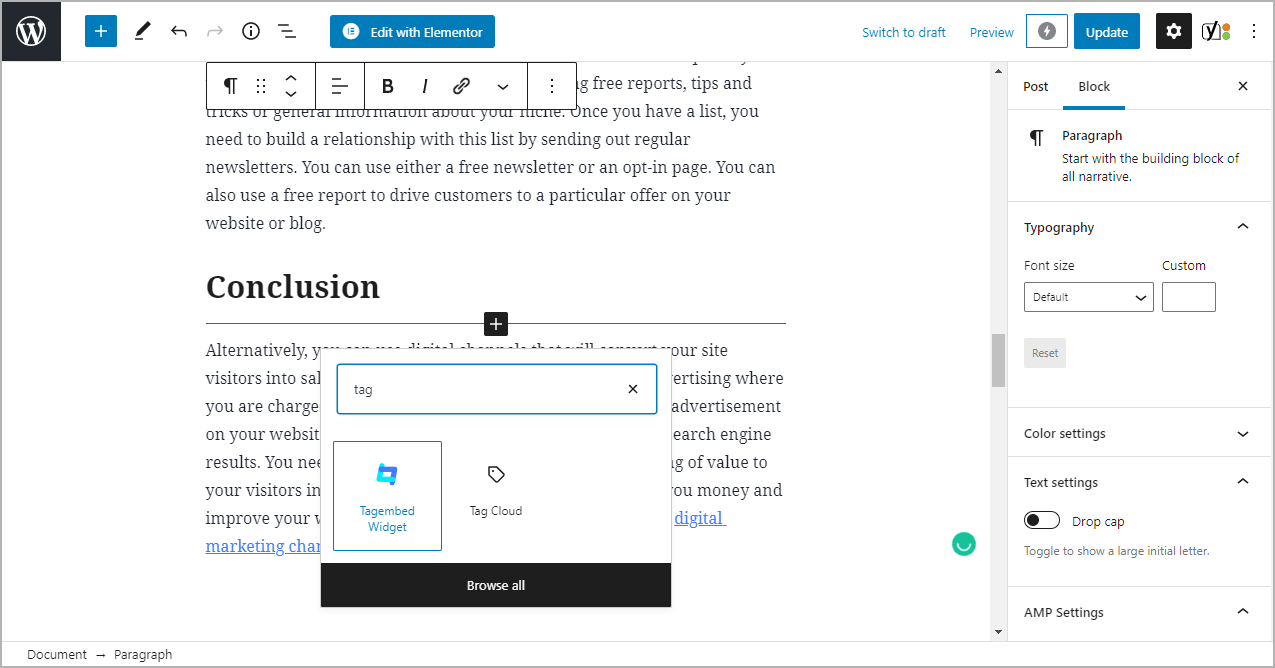Switch to the Post tab
This screenshot has height=668, width=1275.
click(1036, 86)
